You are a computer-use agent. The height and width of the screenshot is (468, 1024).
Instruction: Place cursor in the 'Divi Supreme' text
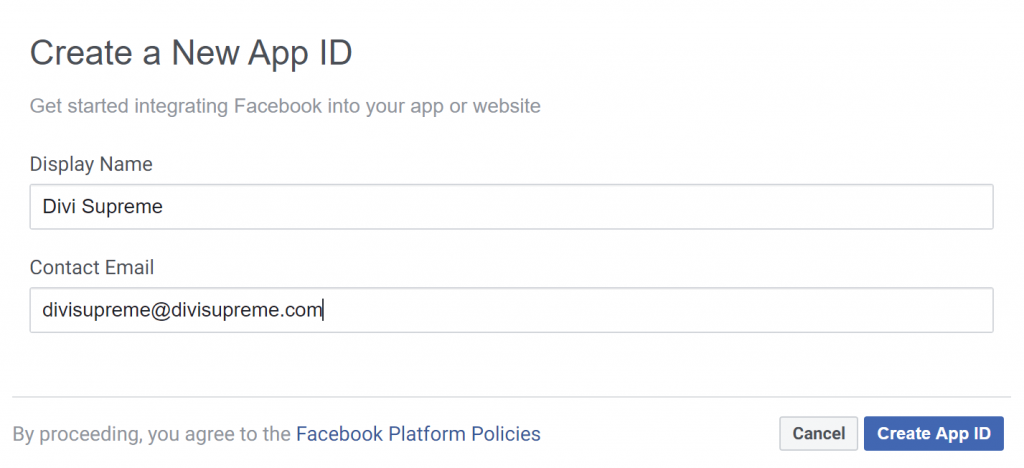point(103,207)
